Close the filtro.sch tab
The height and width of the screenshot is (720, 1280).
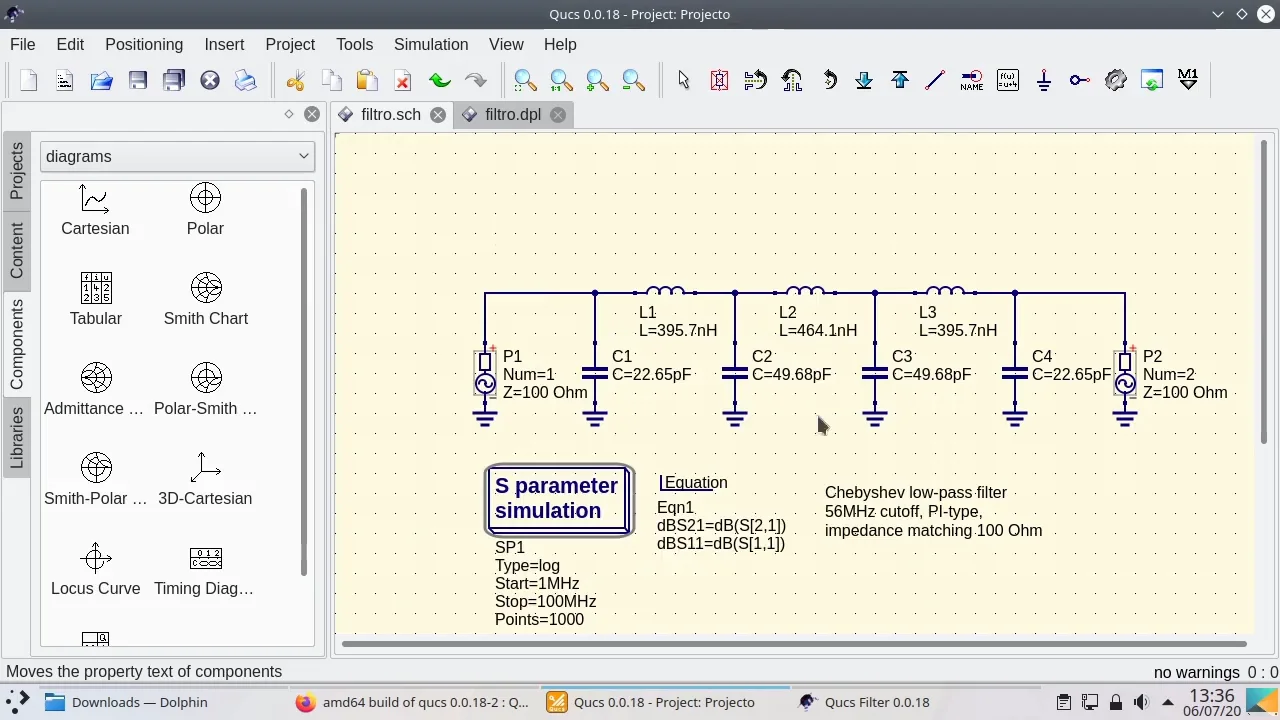(x=438, y=115)
